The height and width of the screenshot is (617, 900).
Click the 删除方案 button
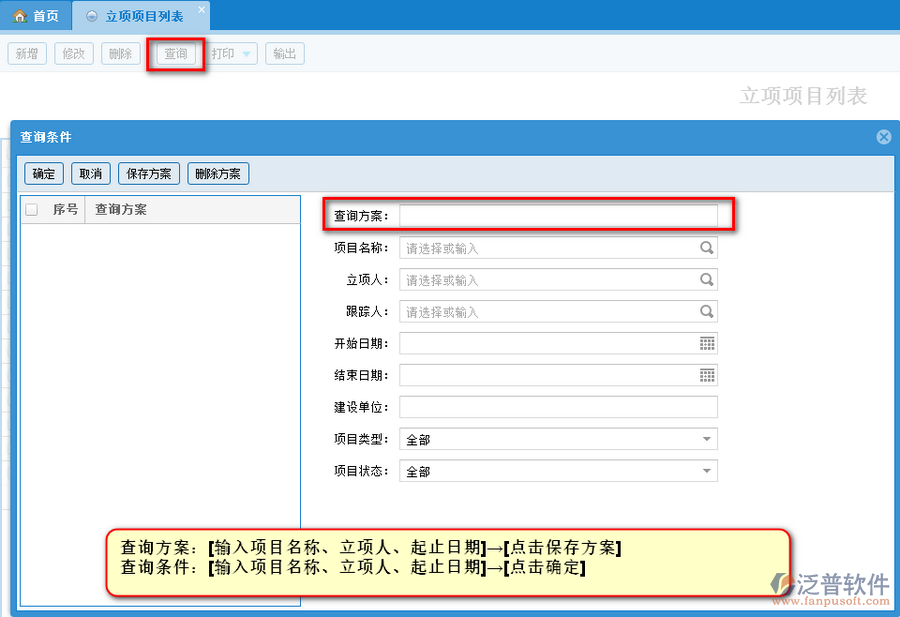coord(218,174)
